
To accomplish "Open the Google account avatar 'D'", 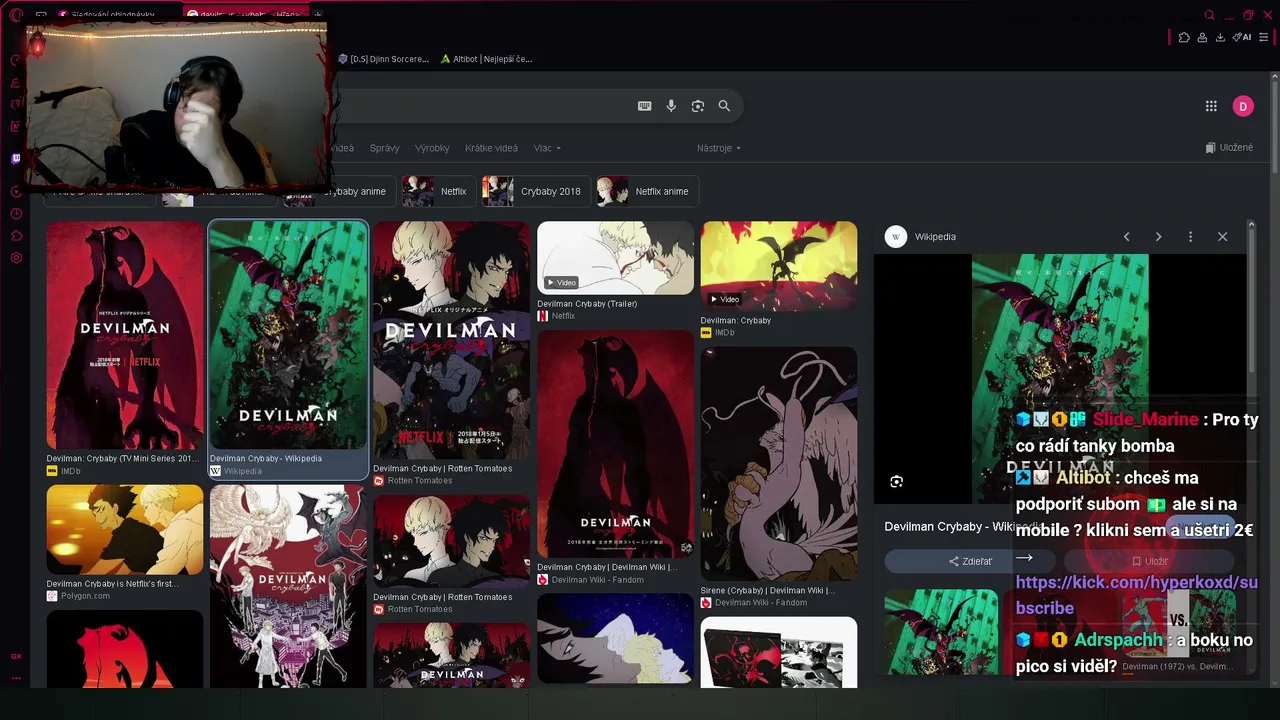I will [x=1243, y=106].
